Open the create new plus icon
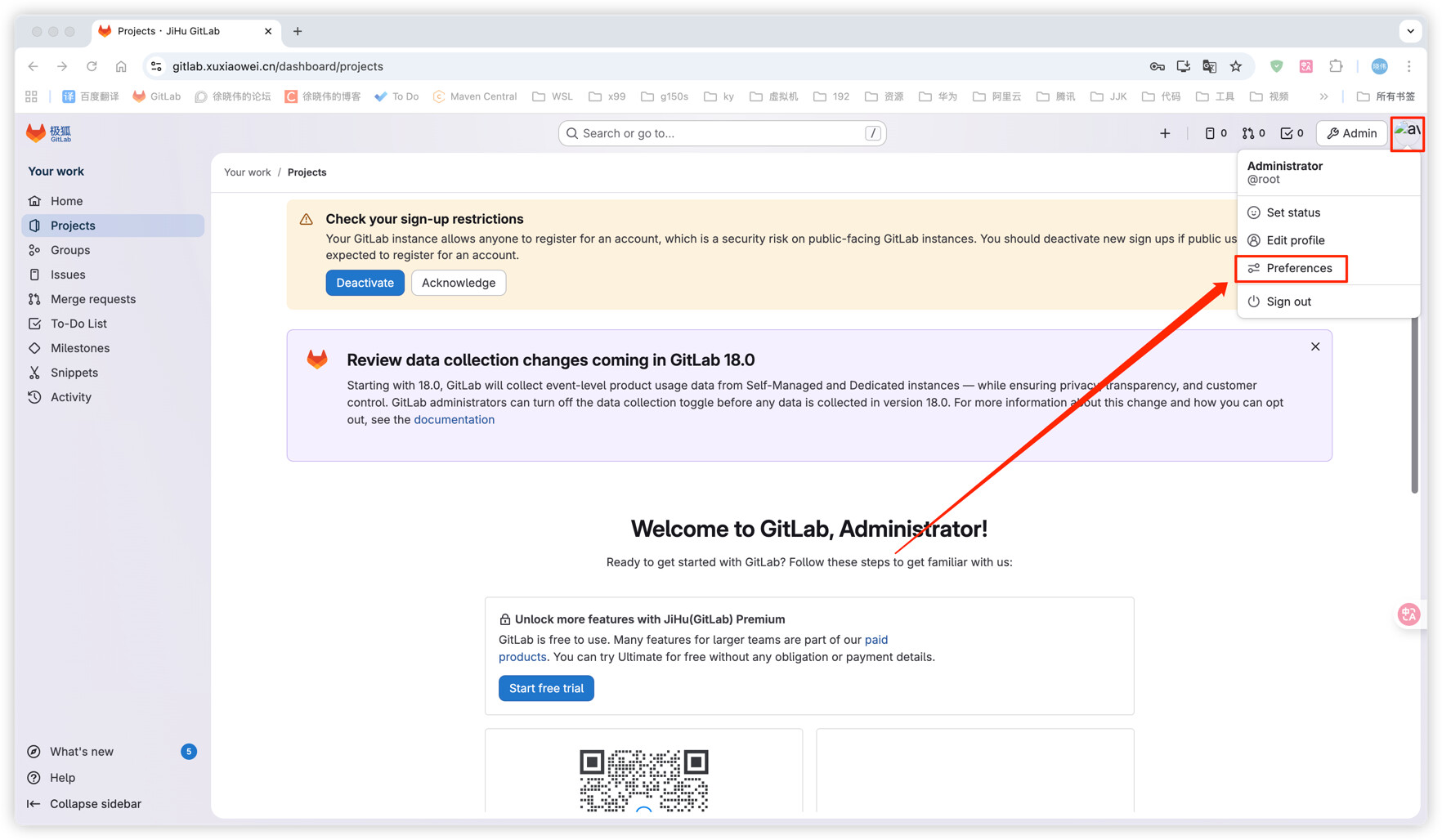Image resolution: width=1442 pixels, height=840 pixels. click(1165, 133)
